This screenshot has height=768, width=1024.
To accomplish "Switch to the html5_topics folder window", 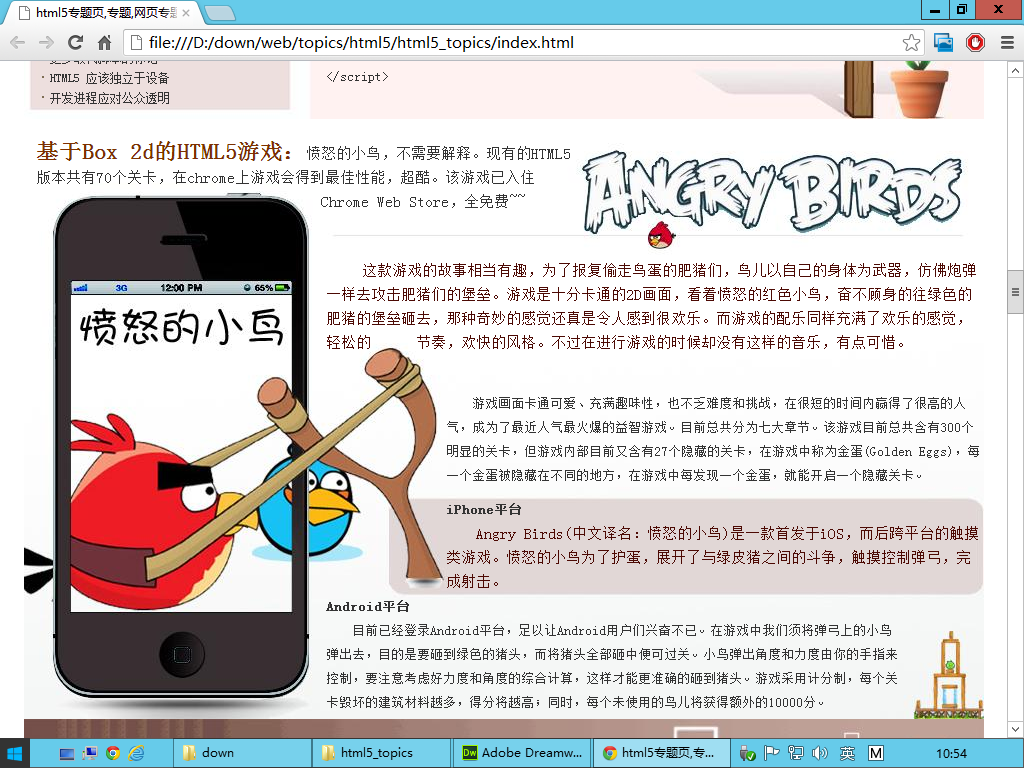I will coord(381,753).
